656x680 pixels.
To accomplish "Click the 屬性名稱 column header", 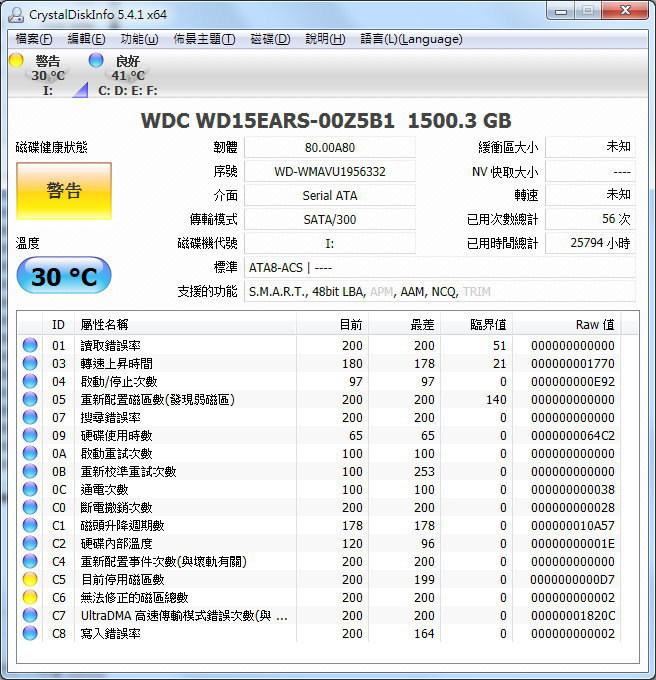I will pos(186,324).
